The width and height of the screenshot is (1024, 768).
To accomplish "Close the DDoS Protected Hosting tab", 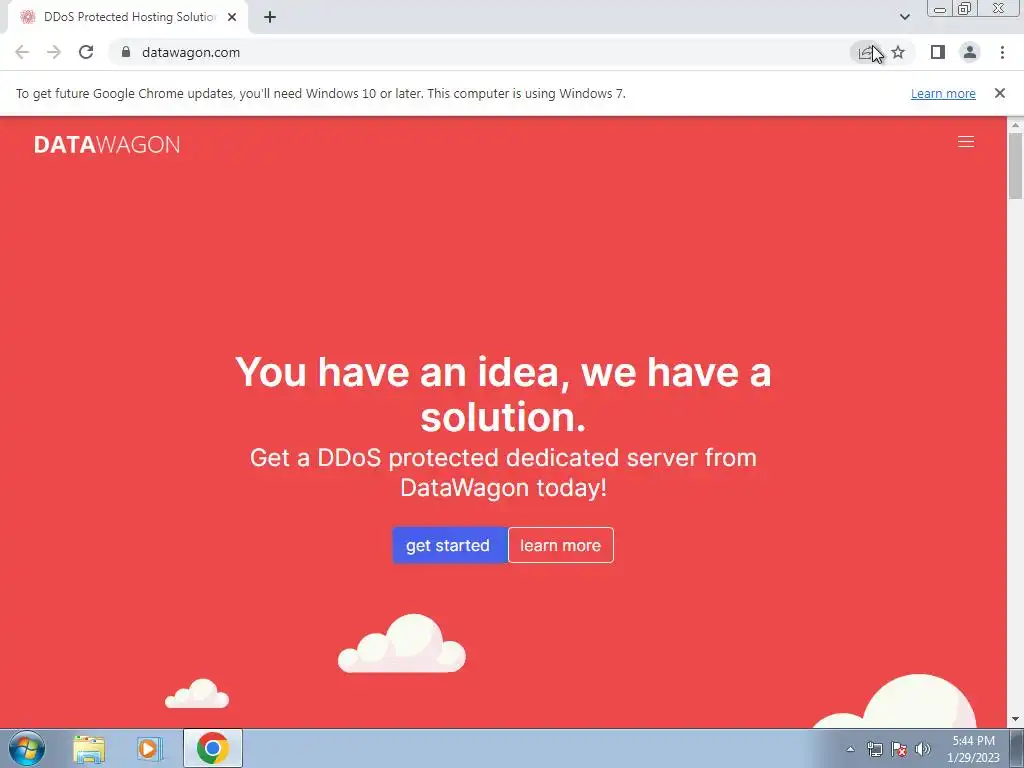I will tap(232, 17).
